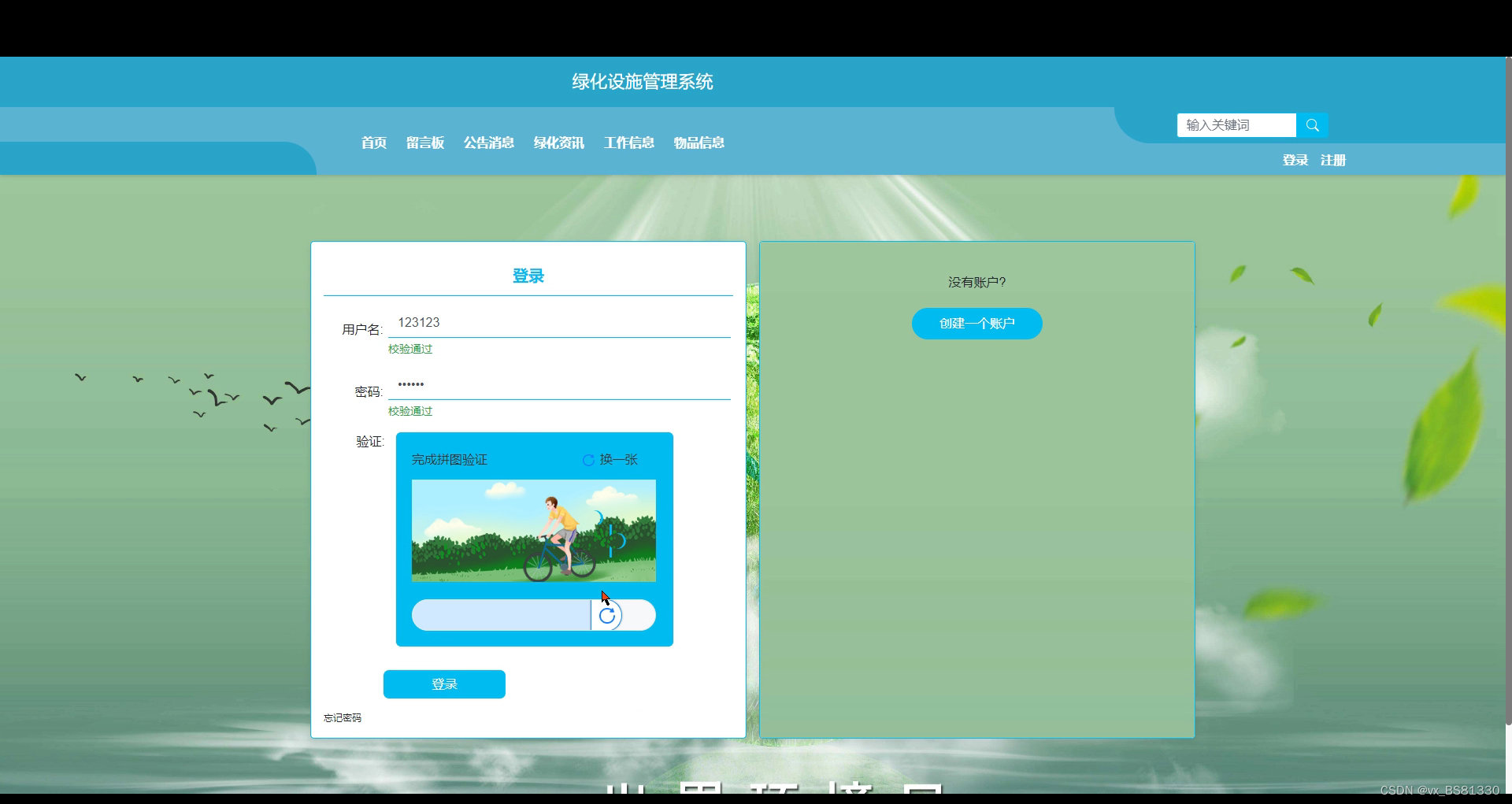Click the 注册 link in top bar
This screenshot has width=1512, height=804.
click(x=1333, y=160)
